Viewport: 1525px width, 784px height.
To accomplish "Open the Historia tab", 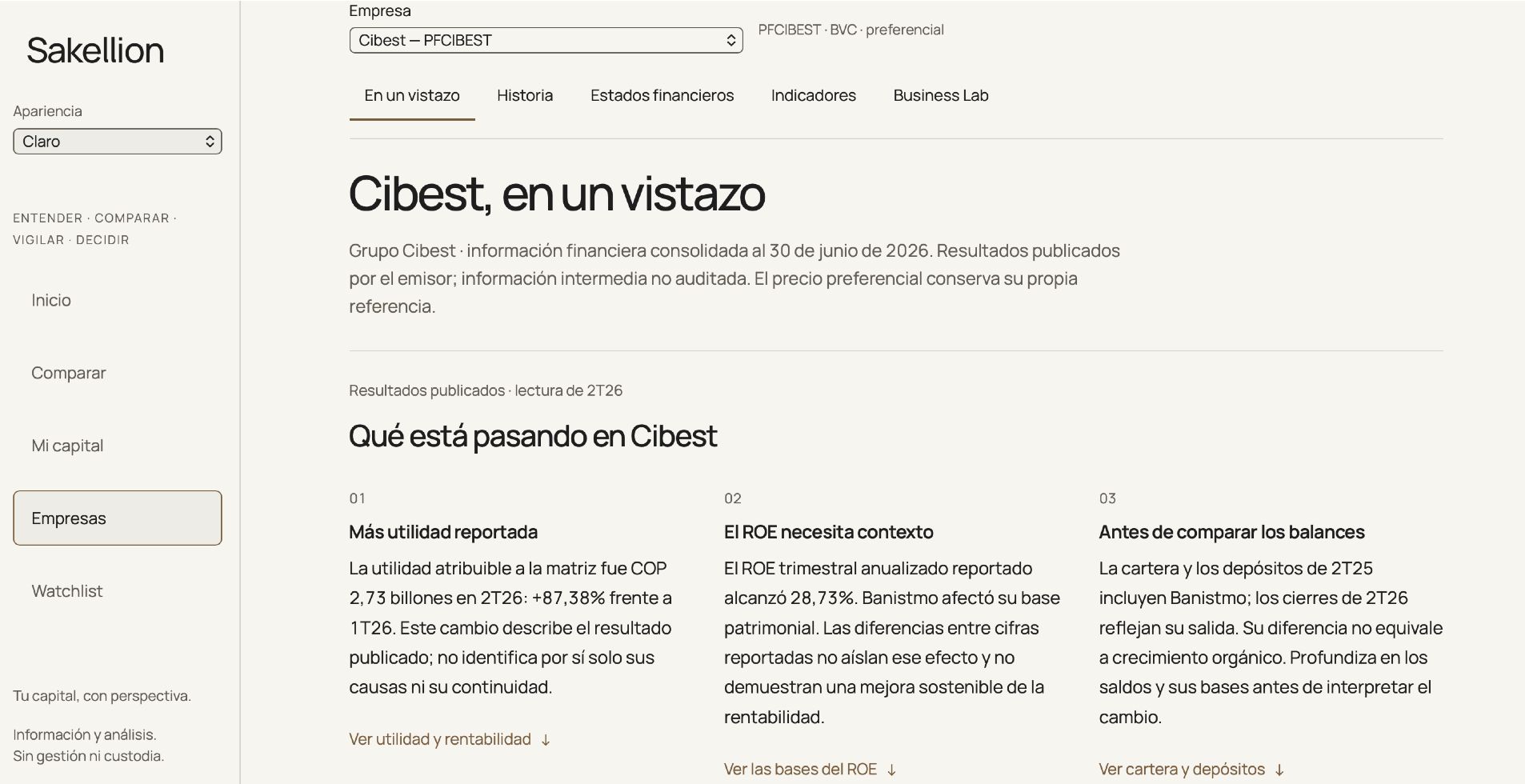I will coord(525,96).
